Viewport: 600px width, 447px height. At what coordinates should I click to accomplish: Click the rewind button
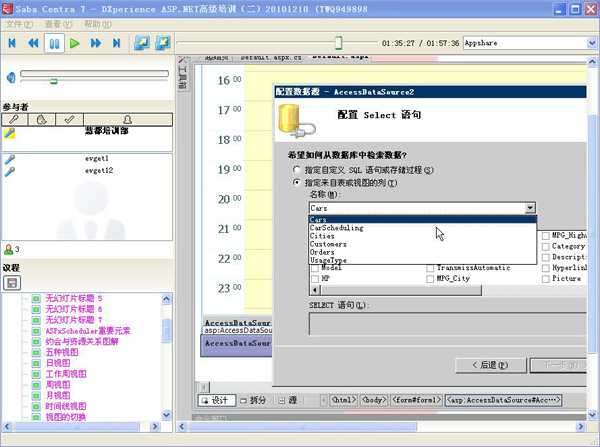pyautogui.click(x=33, y=43)
